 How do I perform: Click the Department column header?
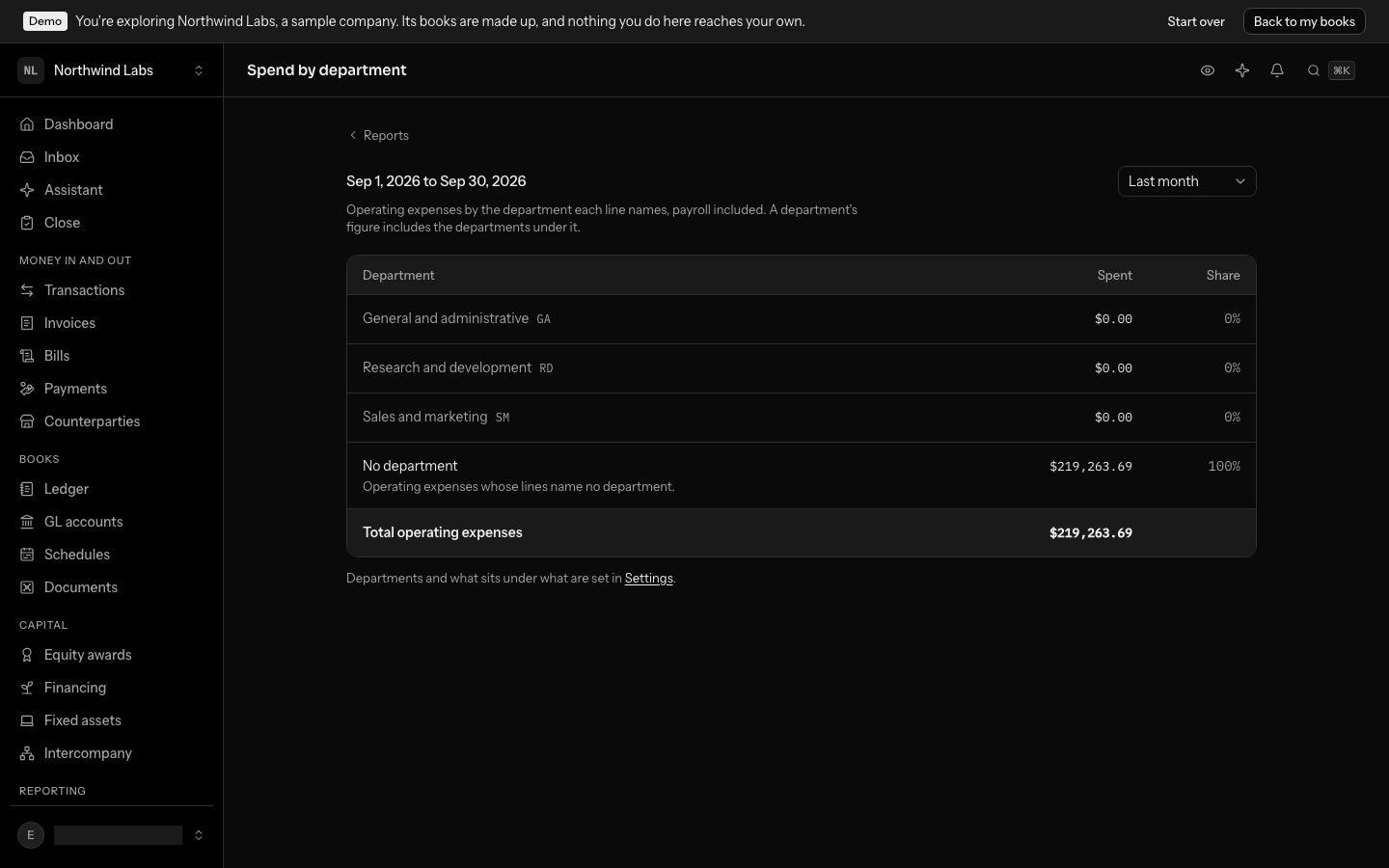398,276
